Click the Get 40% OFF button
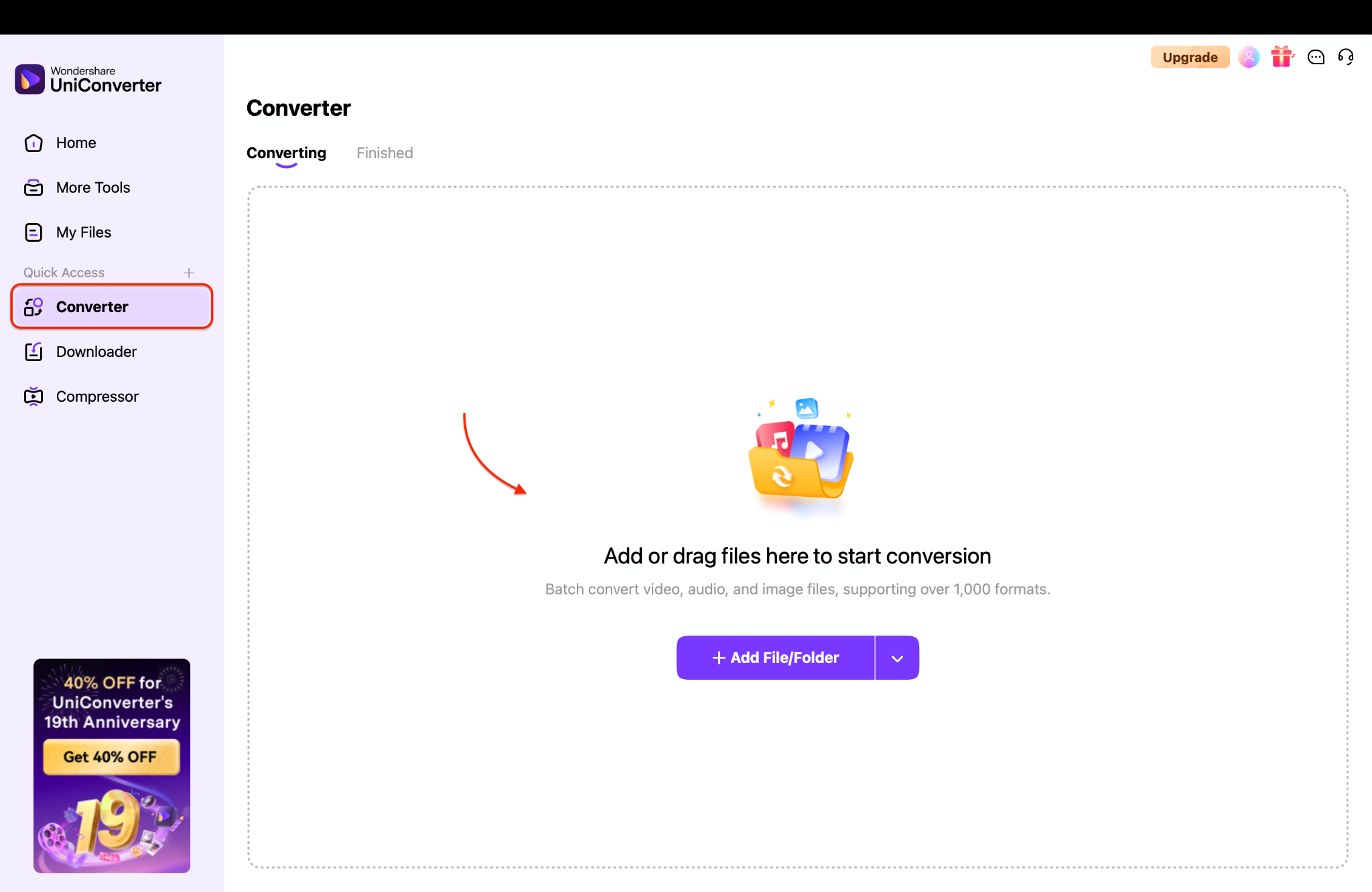This screenshot has width=1372, height=892. click(x=111, y=757)
